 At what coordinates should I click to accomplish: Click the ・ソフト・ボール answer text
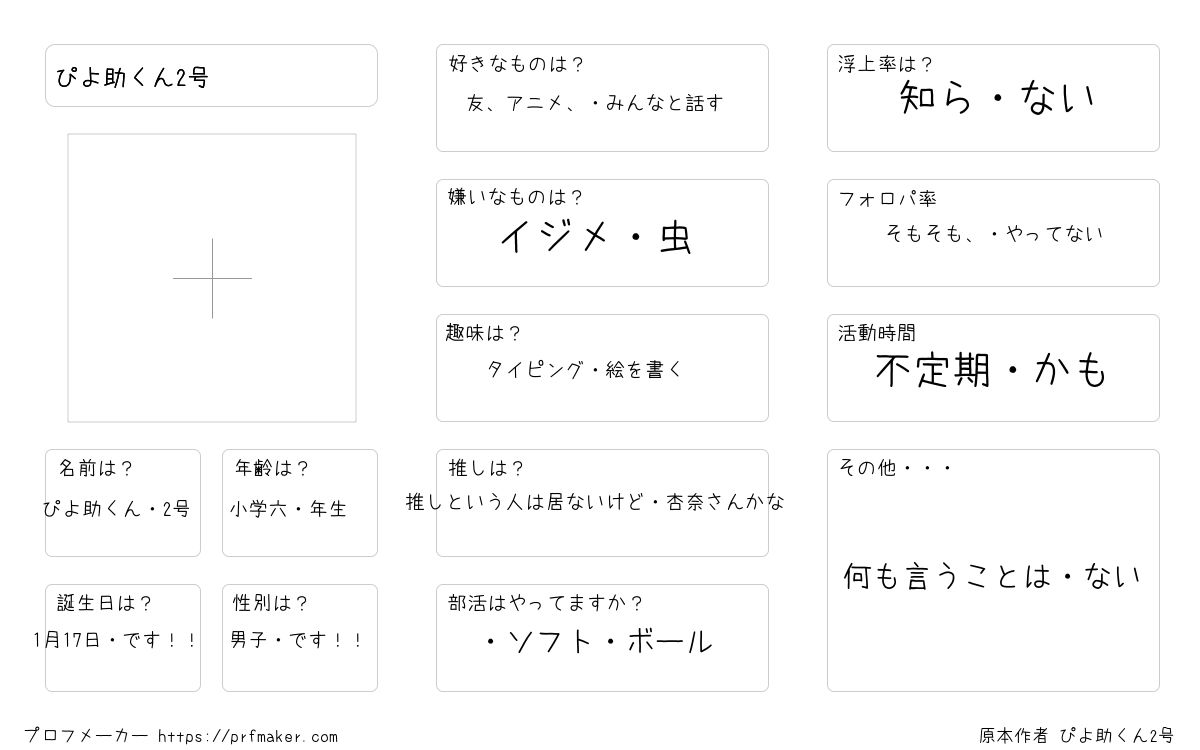[x=597, y=641]
